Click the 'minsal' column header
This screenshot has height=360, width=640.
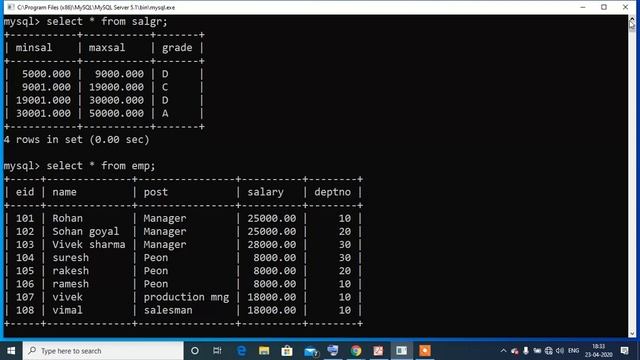pos(34,48)
